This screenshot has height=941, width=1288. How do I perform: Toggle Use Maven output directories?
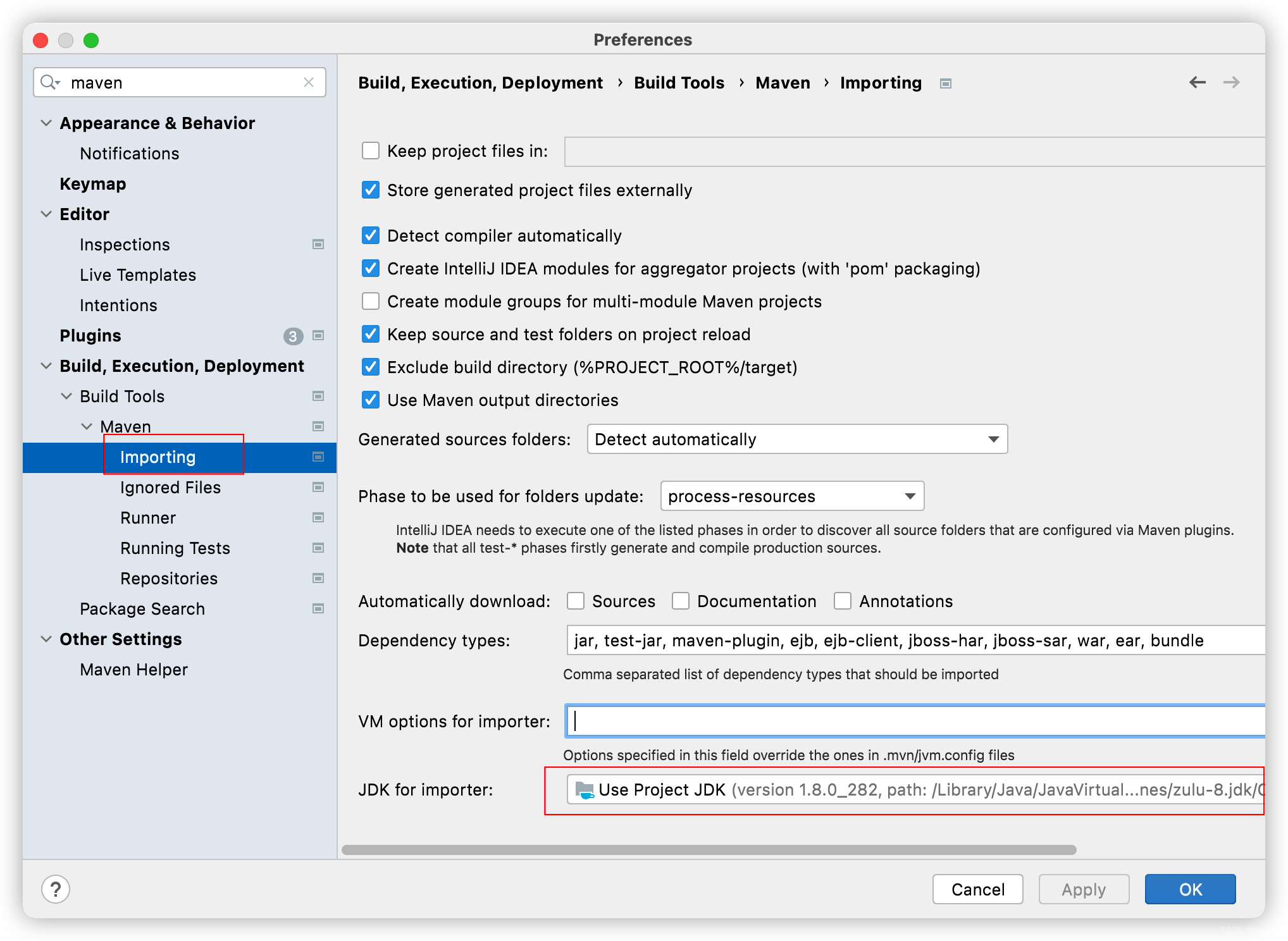371,400
